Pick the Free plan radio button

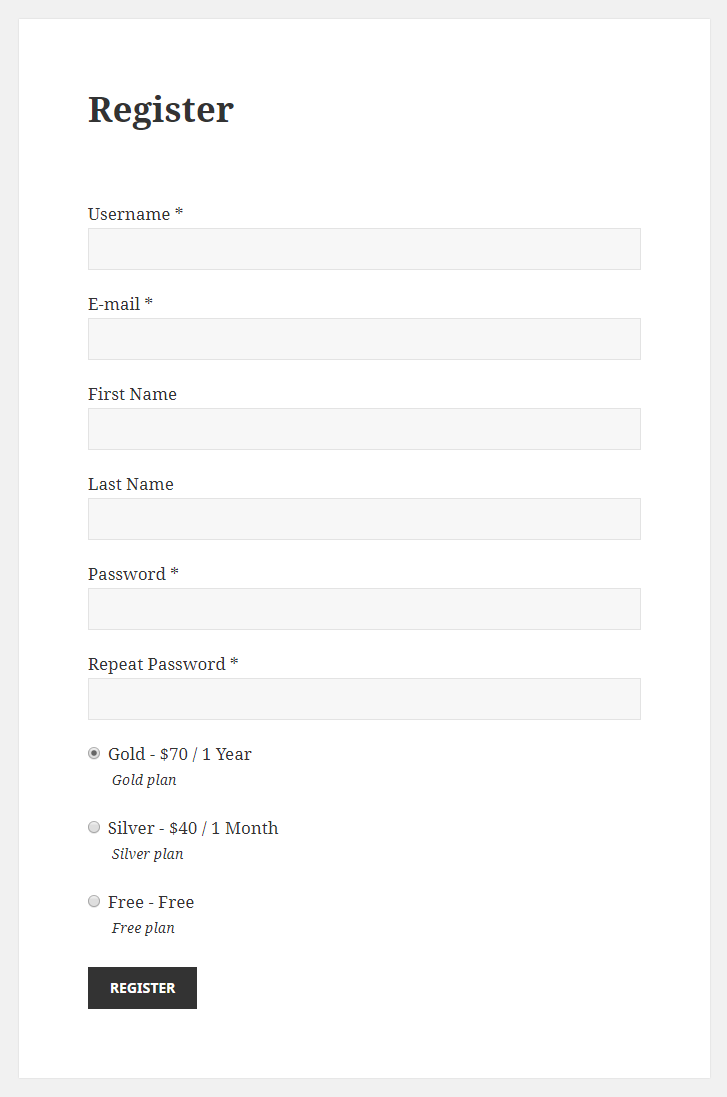[x=94, y=902]
